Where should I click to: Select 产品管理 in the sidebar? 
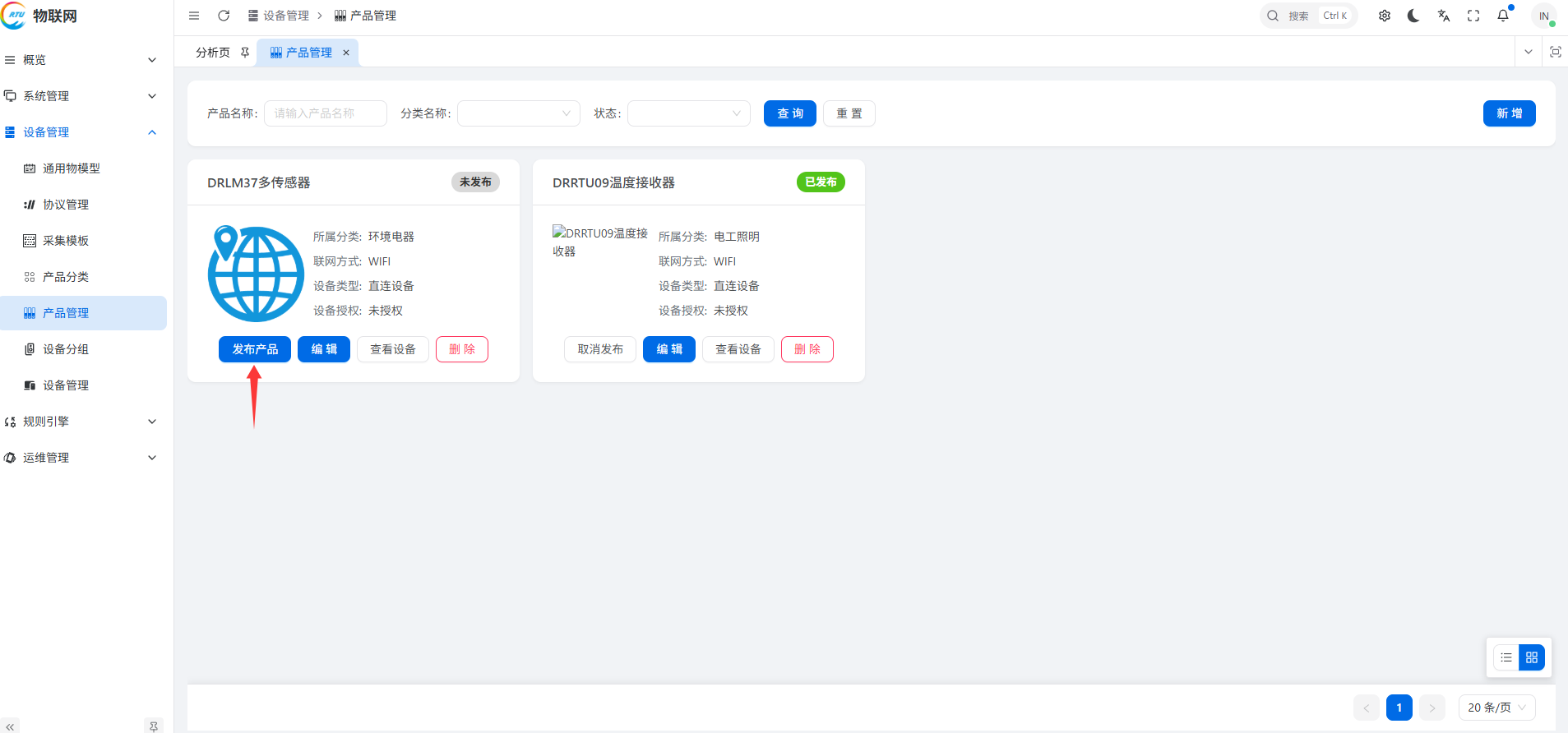[x=83, y=313]
